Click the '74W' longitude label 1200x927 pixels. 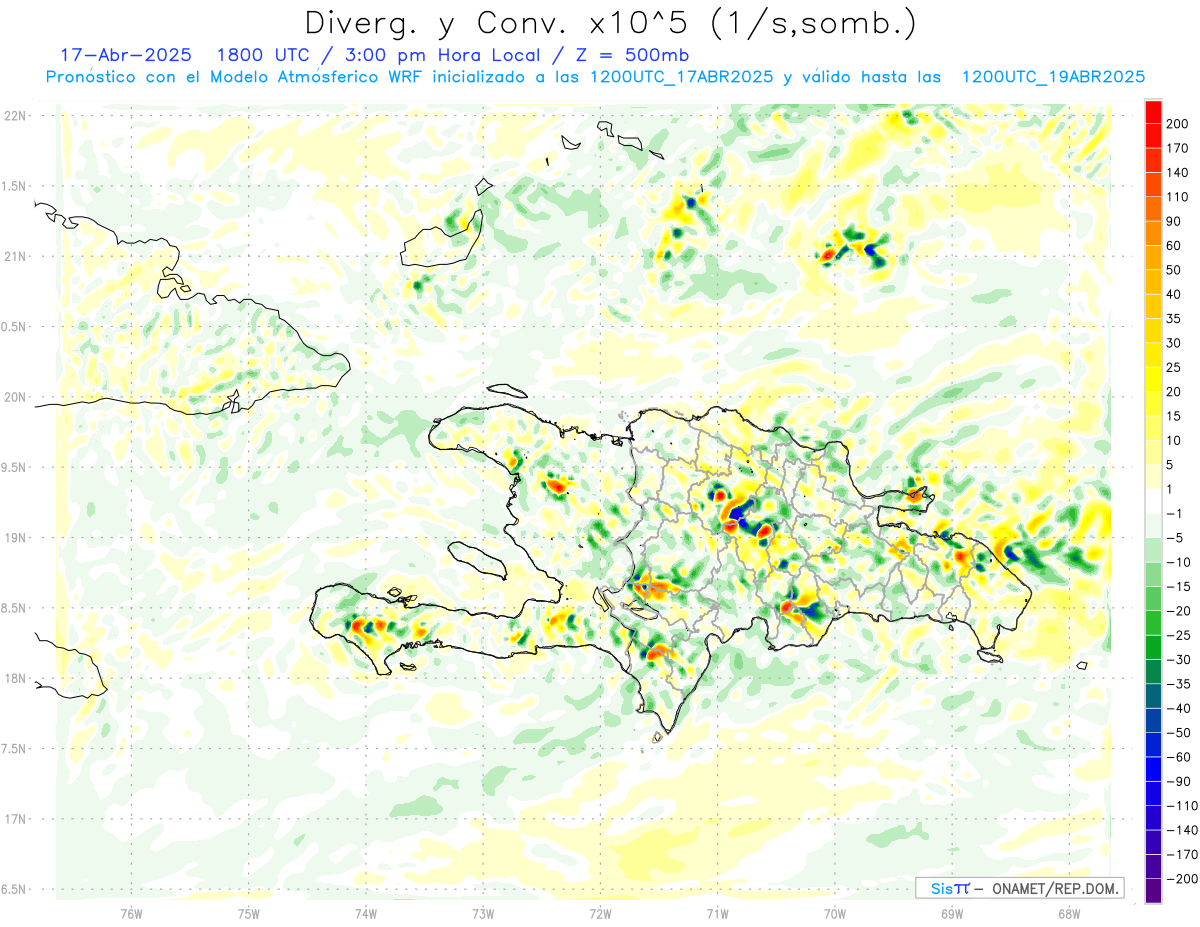tap(366, 914)
